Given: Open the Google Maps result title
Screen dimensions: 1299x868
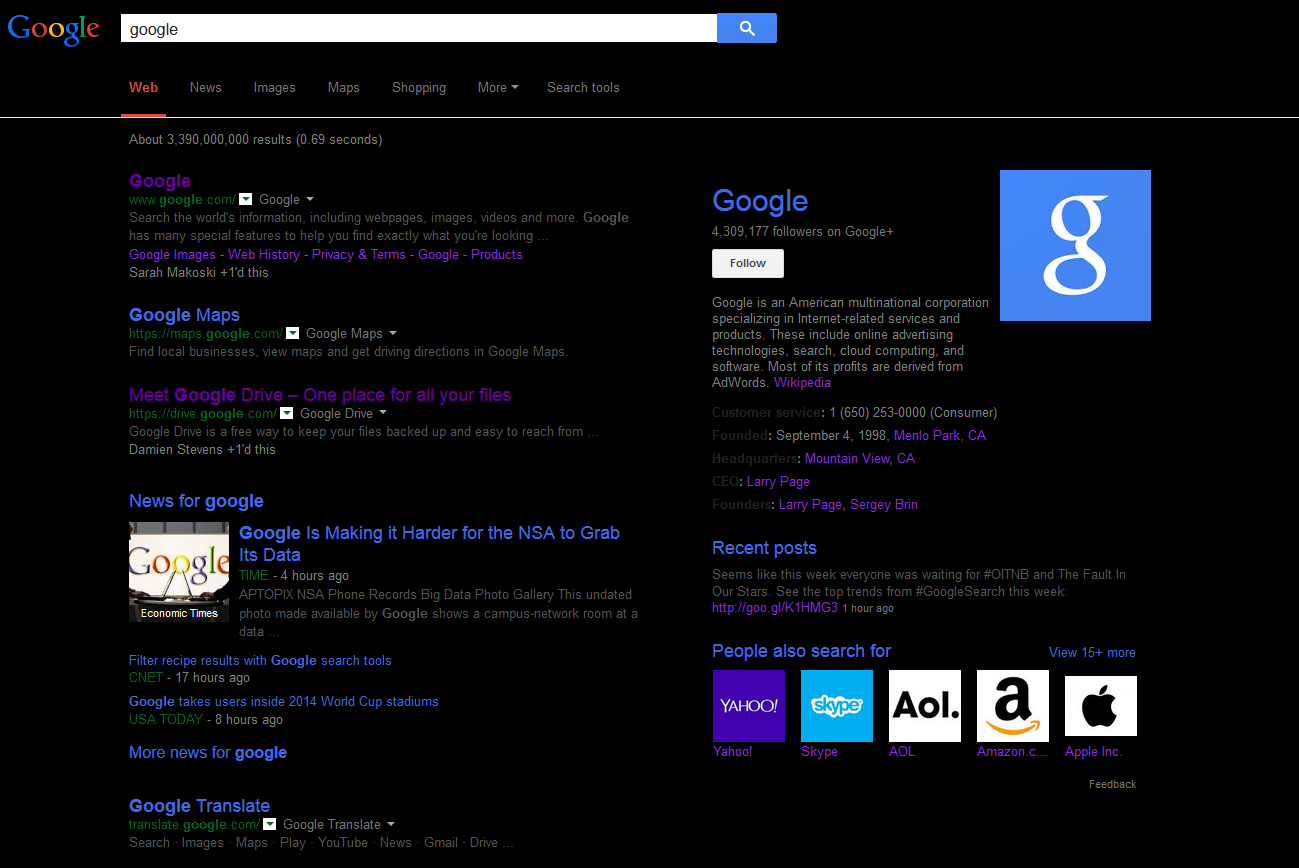Looking at the screenshot, I should click(184, 315).
